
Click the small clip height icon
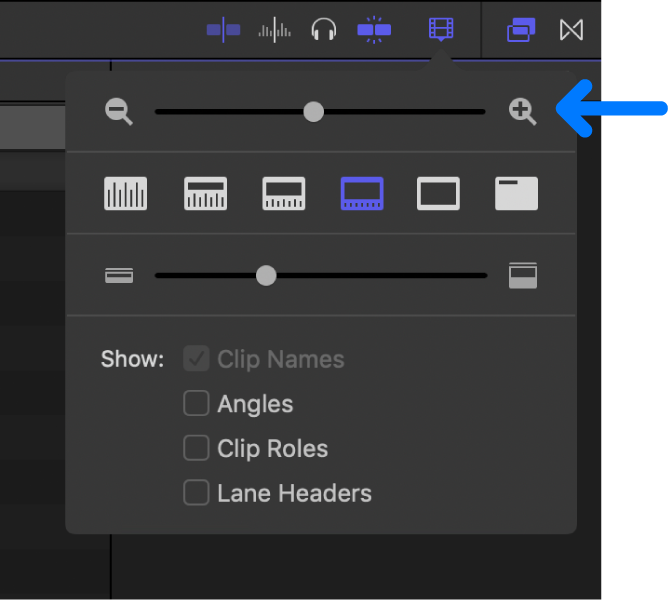pos(119,275)
